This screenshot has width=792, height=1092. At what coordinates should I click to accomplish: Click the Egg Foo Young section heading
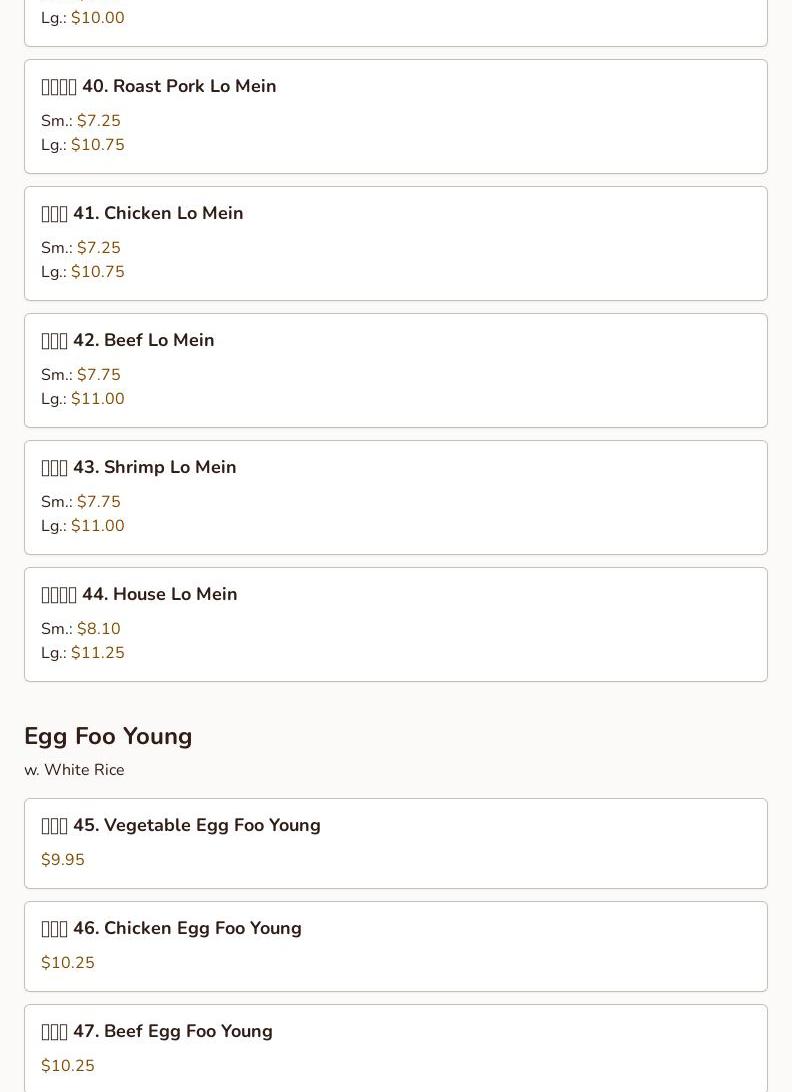pyautogui.click(x=108, y=736)
